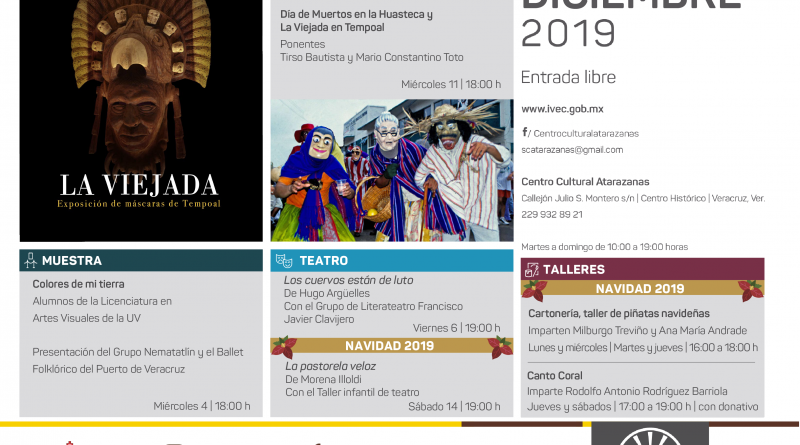Click 'Los cuervos están de luto' title
Image resolution: width=800 pixels, height=445 pixels.
[x=348, y=280]
